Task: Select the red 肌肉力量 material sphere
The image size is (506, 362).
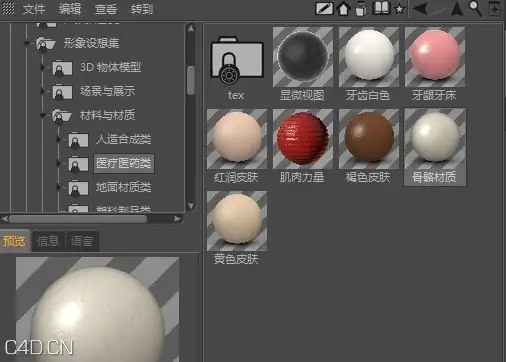Action: (x=303, y=139)
